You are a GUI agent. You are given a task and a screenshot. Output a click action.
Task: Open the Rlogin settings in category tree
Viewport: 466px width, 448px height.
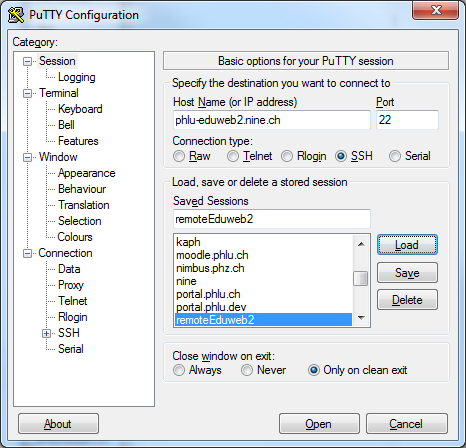pyautogui.click(x=73, y=317)
